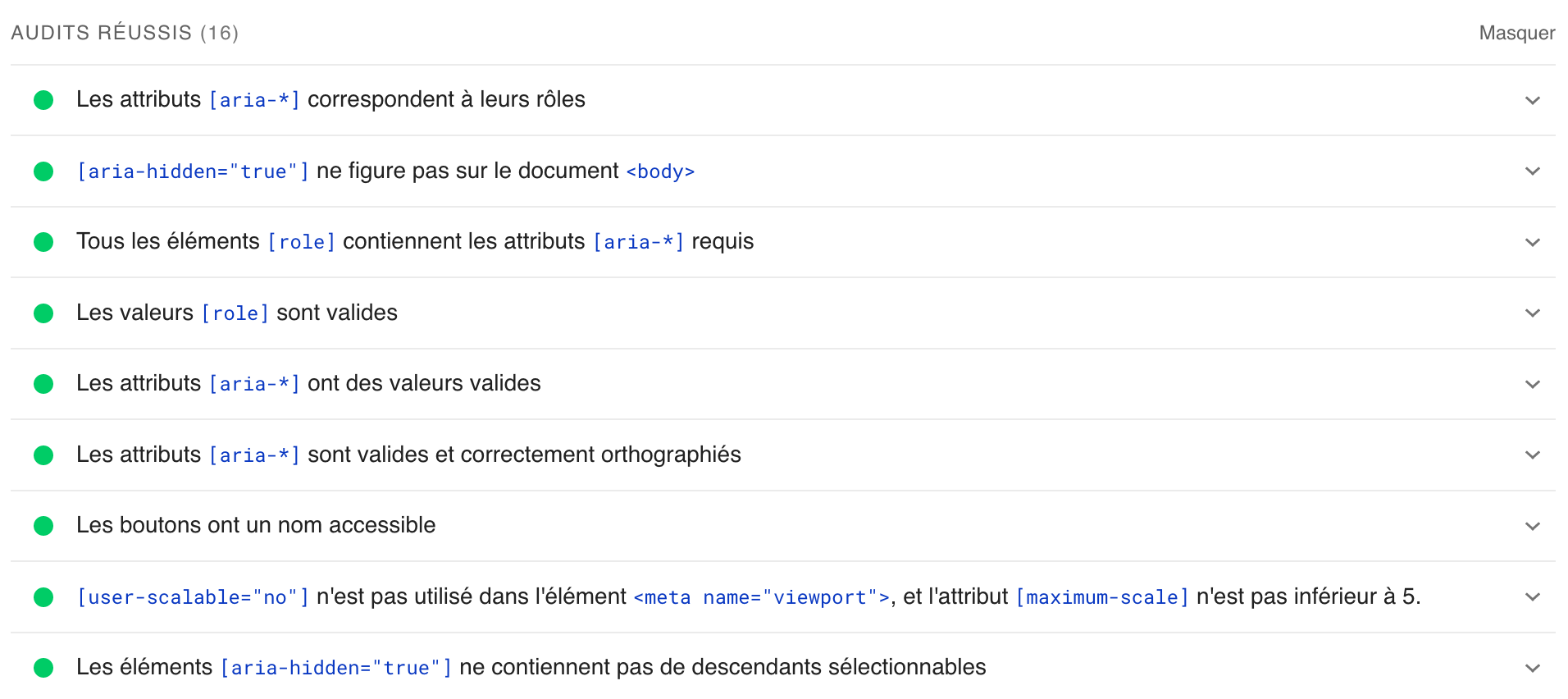Click the green dot for aria-* valeurs valides audit
This screenshot has width=1568, height=699.
click(x=44, y=383)
